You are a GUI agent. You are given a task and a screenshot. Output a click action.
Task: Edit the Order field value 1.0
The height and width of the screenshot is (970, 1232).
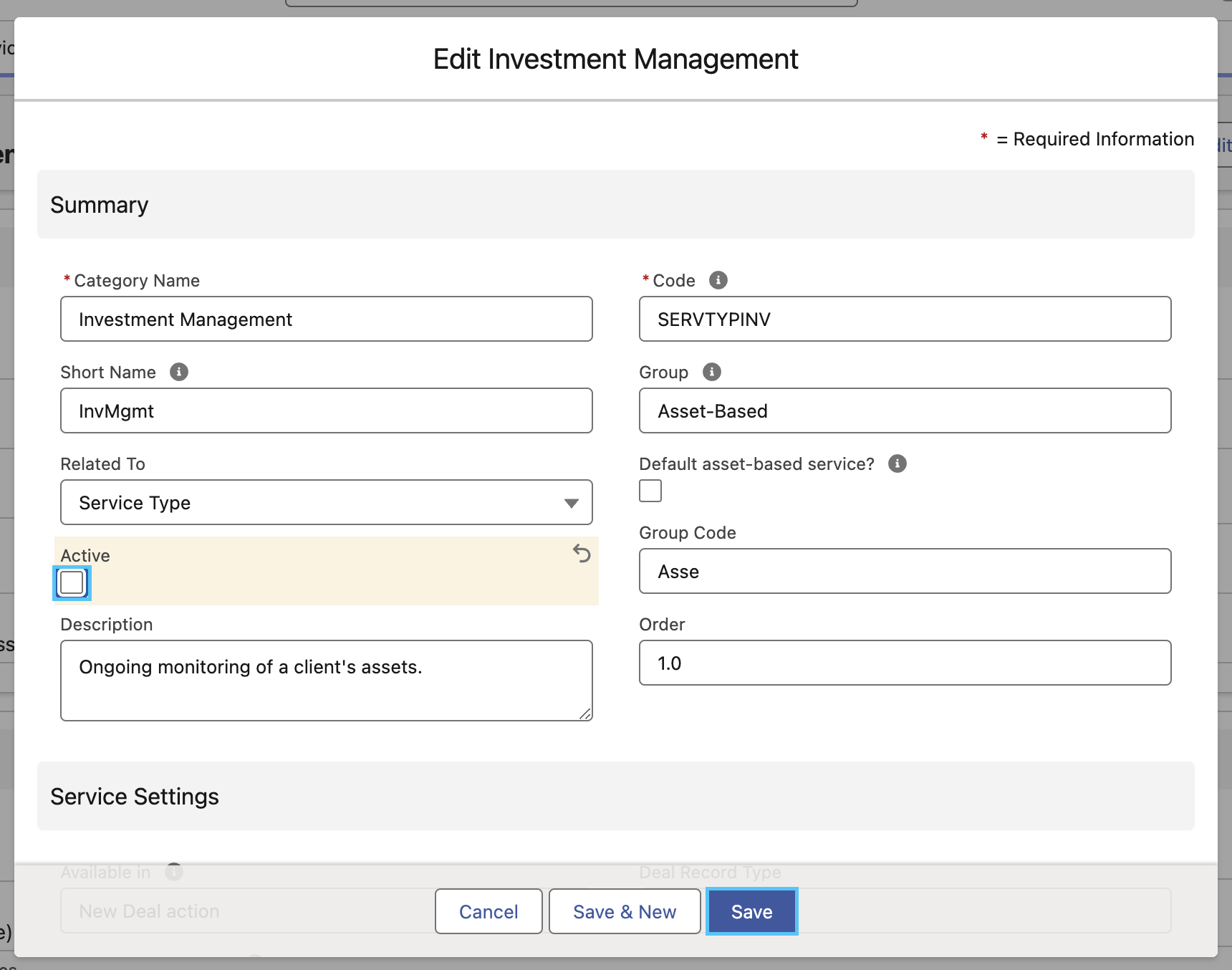click(x=905, y=663)
